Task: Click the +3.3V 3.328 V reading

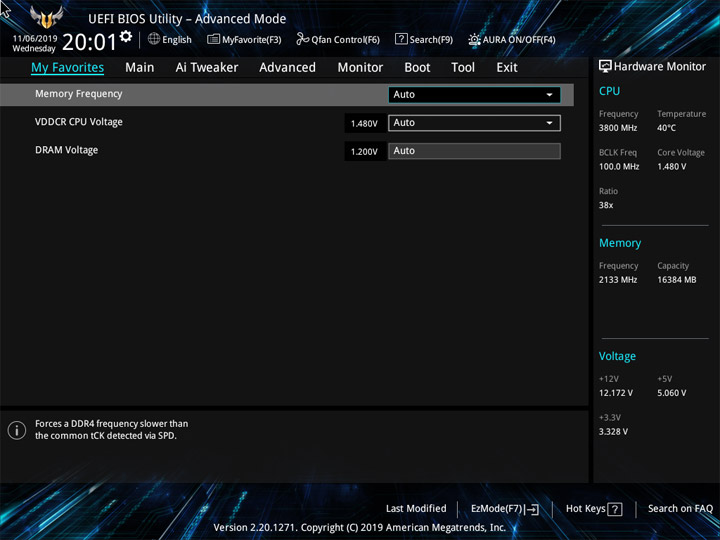Action: coord(613,432)
